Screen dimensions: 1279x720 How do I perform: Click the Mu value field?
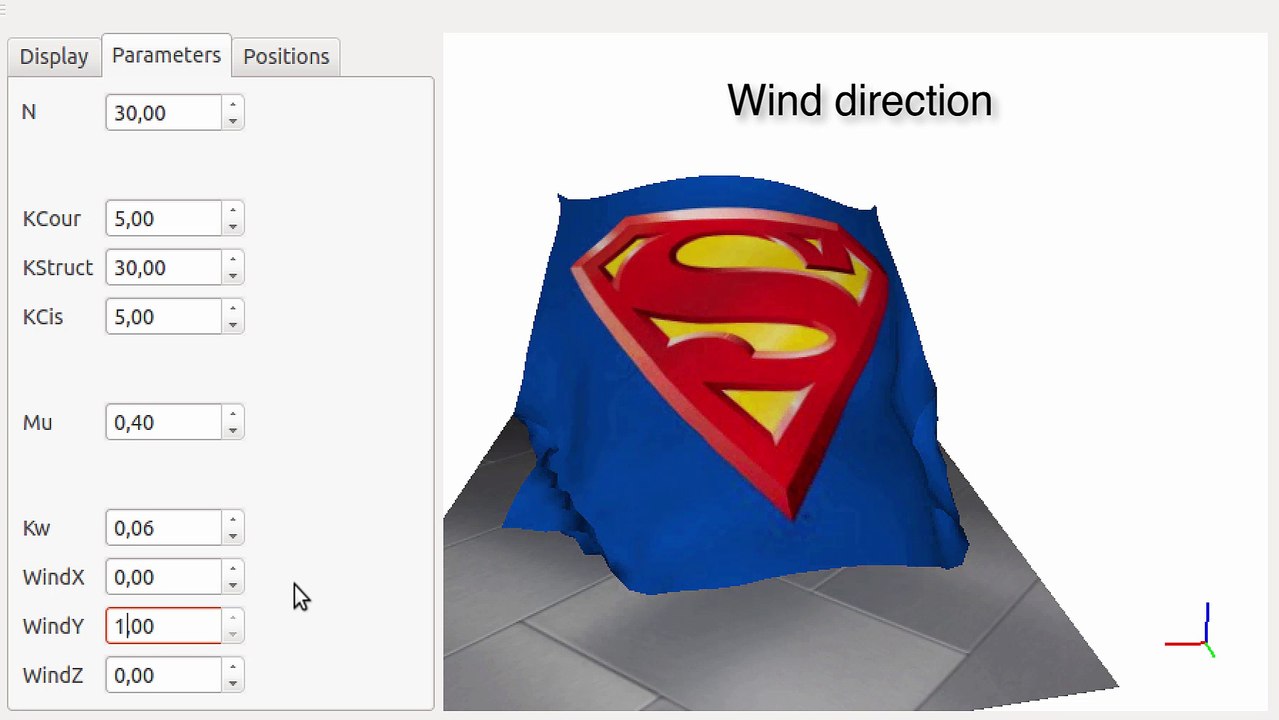pos(163,423)
